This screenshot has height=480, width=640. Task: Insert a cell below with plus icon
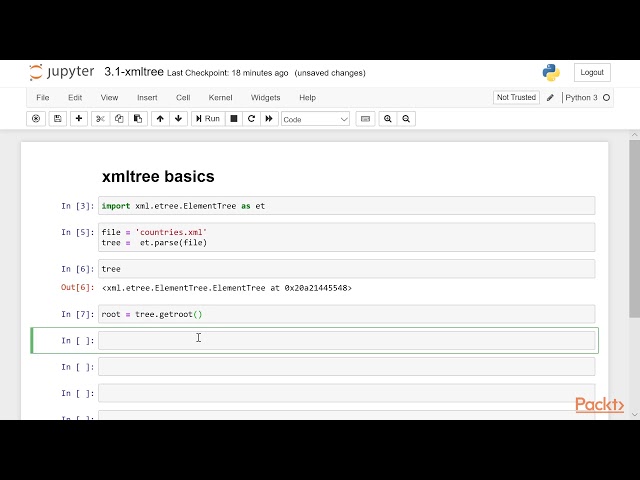pos(79,119)
